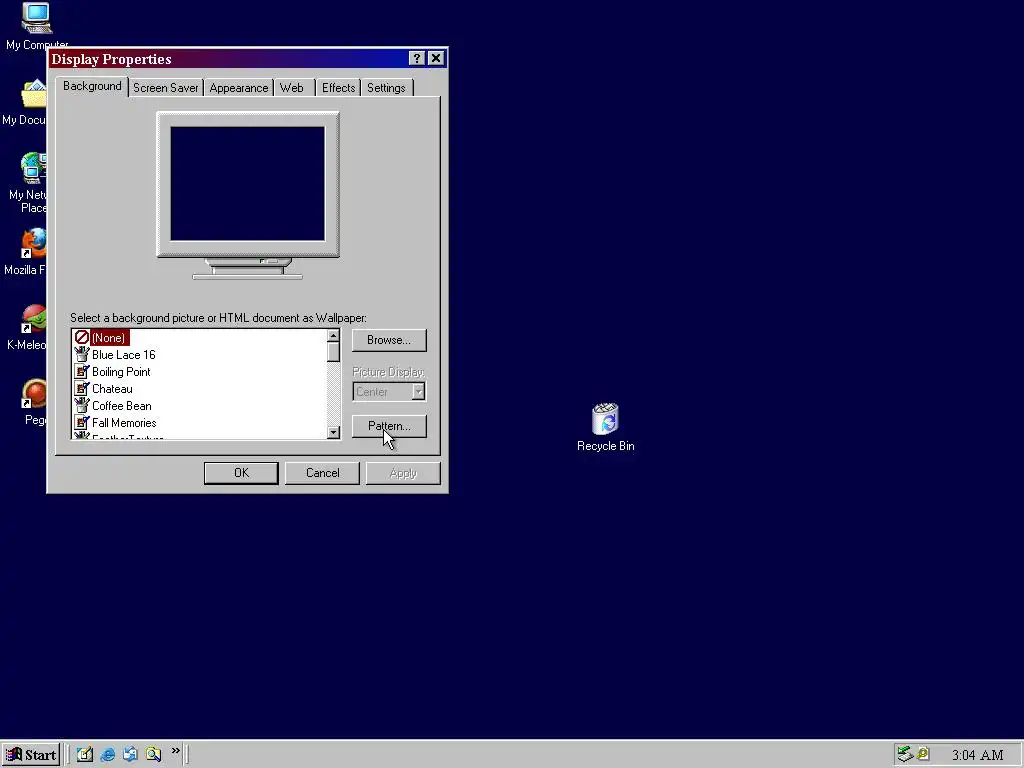Screen dimensions: 1024x768
Task: Launch Internet Explorer from quick launch
Action: click(x=108, y=754)
